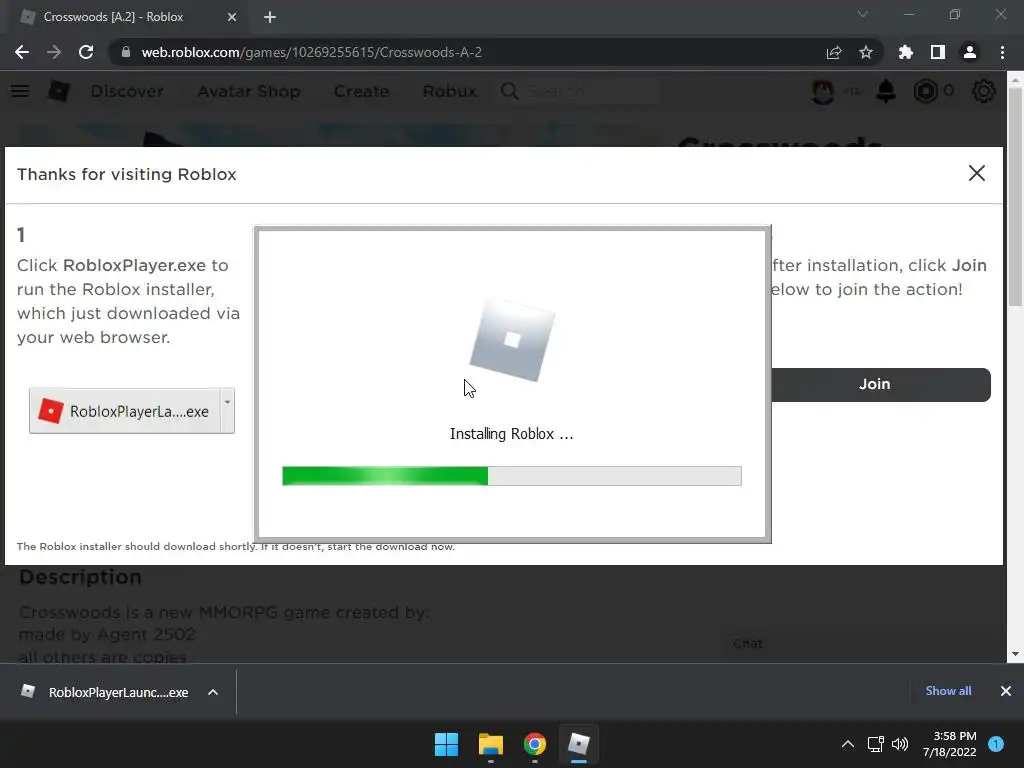
Task: Close the Crosswoods browser tab
Action: click(x=232, y=17)
